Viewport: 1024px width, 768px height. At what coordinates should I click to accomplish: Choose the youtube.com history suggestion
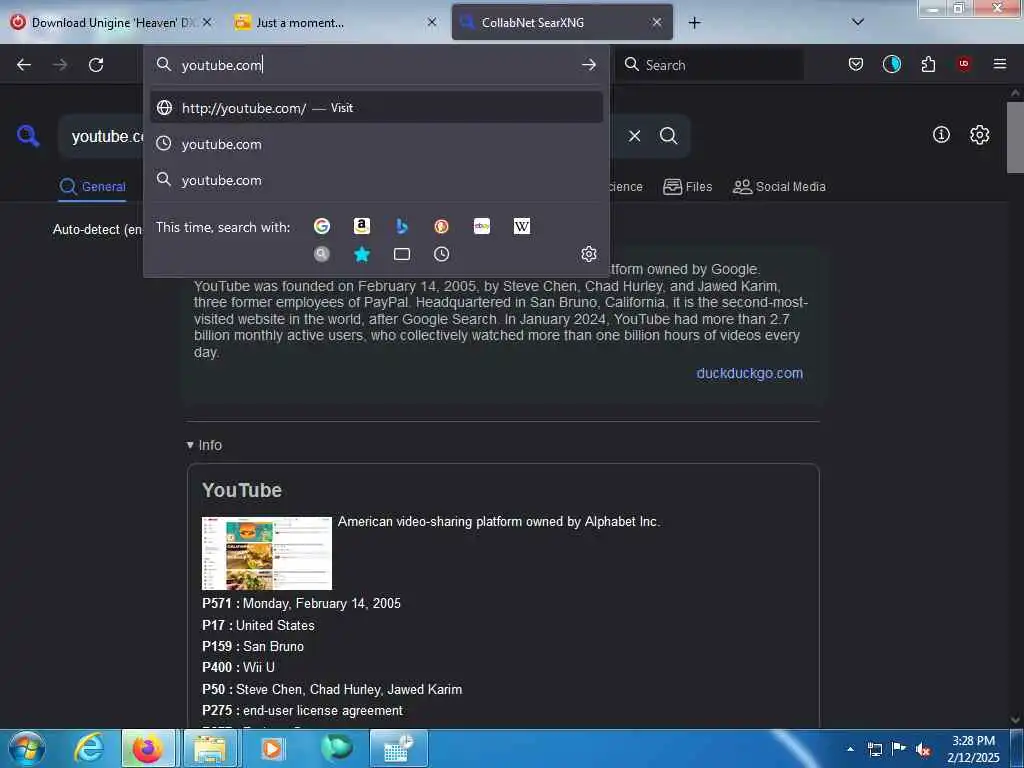[x=376, y=144]
